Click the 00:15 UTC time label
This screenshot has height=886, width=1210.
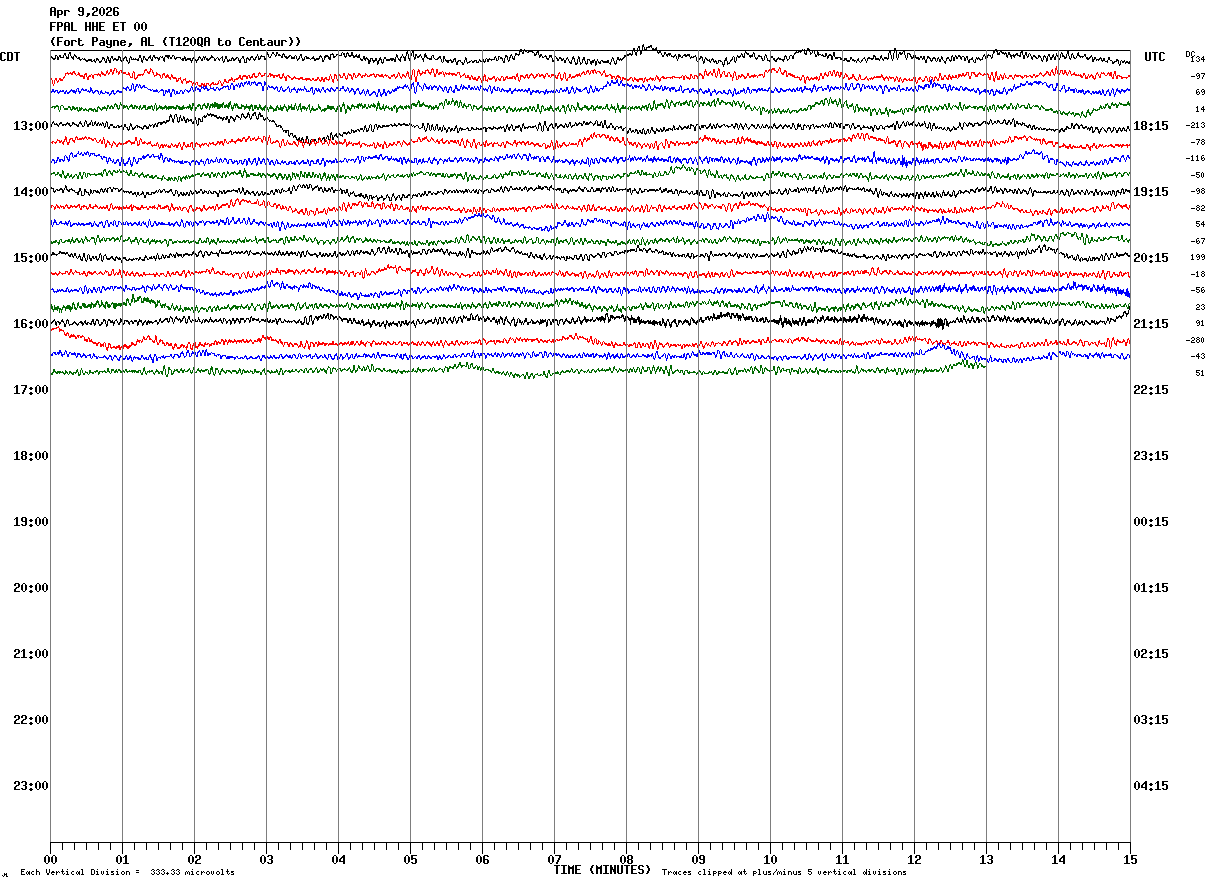1151,522
